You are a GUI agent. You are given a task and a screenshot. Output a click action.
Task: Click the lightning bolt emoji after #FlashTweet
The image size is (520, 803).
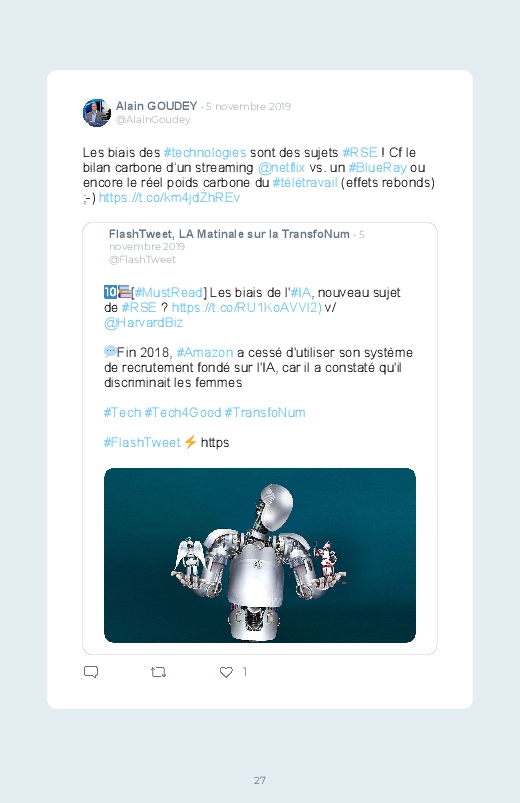[190, 441]
